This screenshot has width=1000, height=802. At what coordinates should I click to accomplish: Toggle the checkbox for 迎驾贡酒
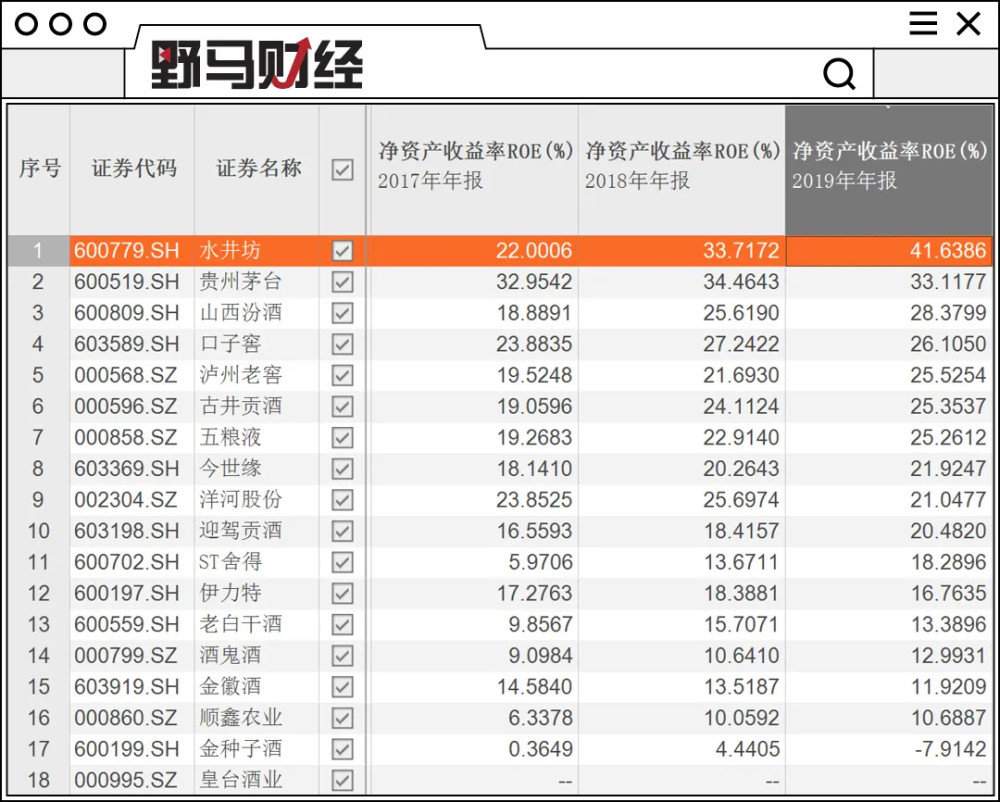pos(342,531)
